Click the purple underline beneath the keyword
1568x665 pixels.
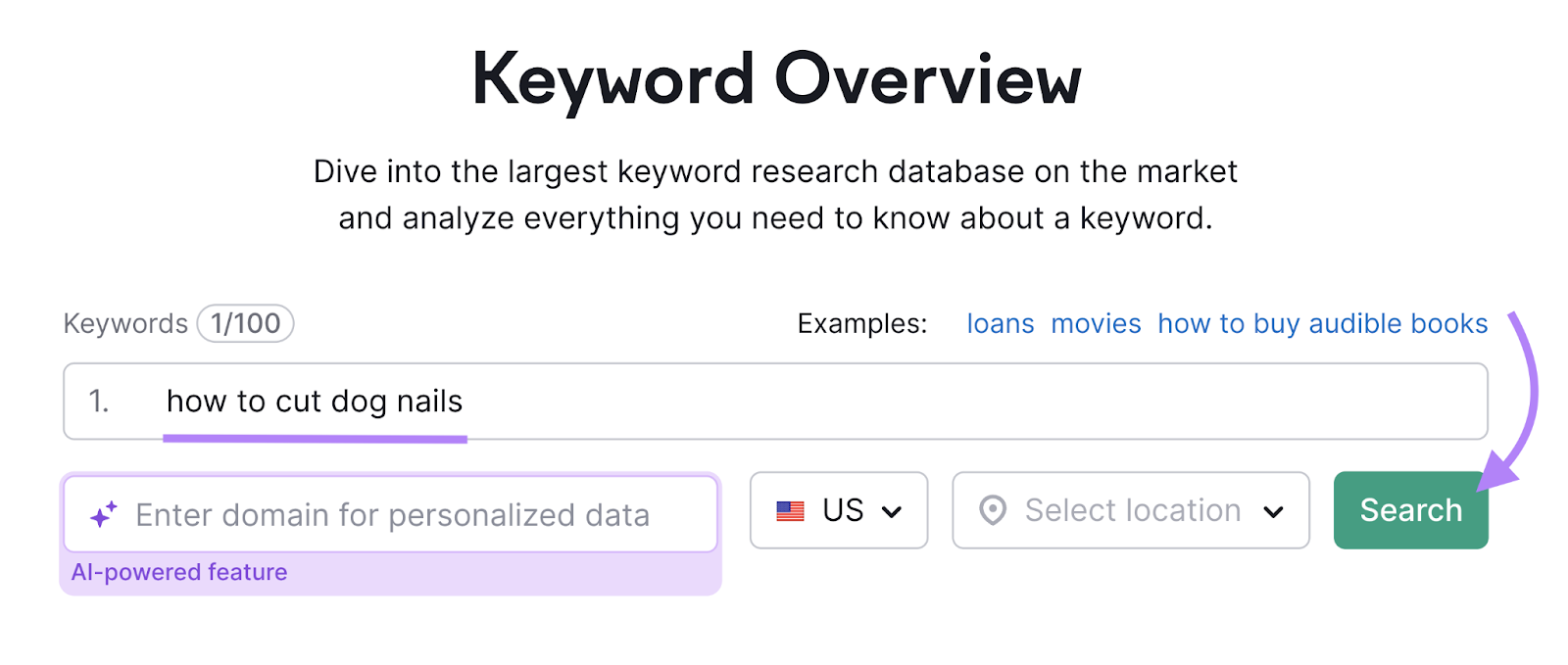click(x=314, y=438)
